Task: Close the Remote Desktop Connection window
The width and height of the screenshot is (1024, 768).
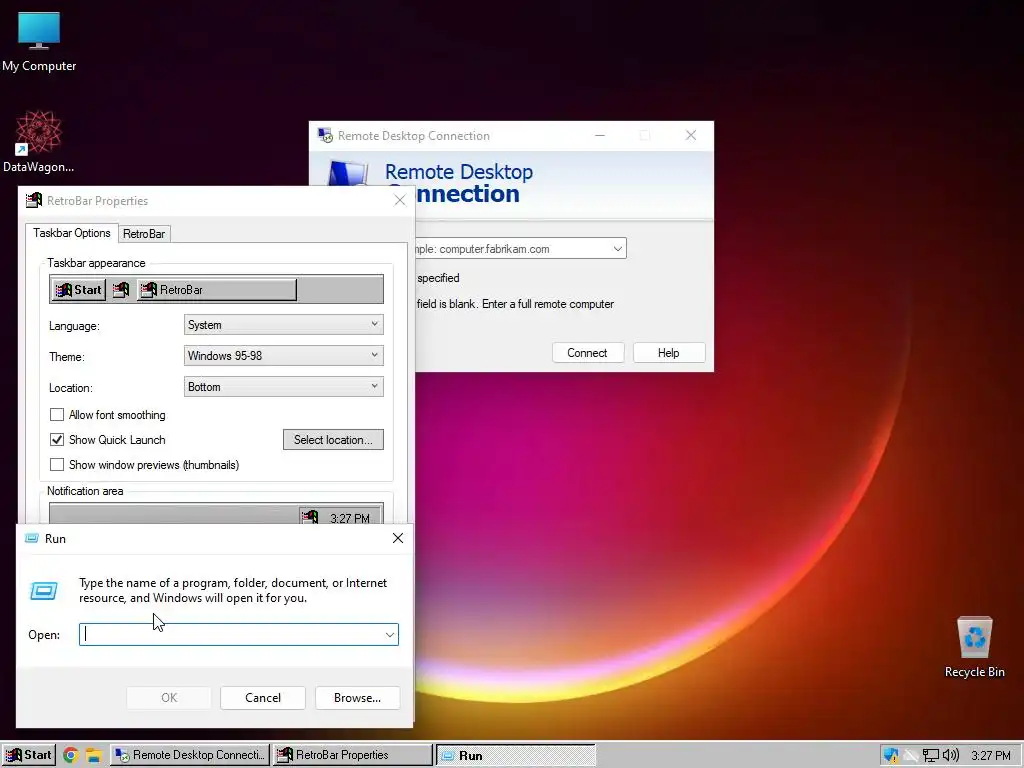Action: 691,135
